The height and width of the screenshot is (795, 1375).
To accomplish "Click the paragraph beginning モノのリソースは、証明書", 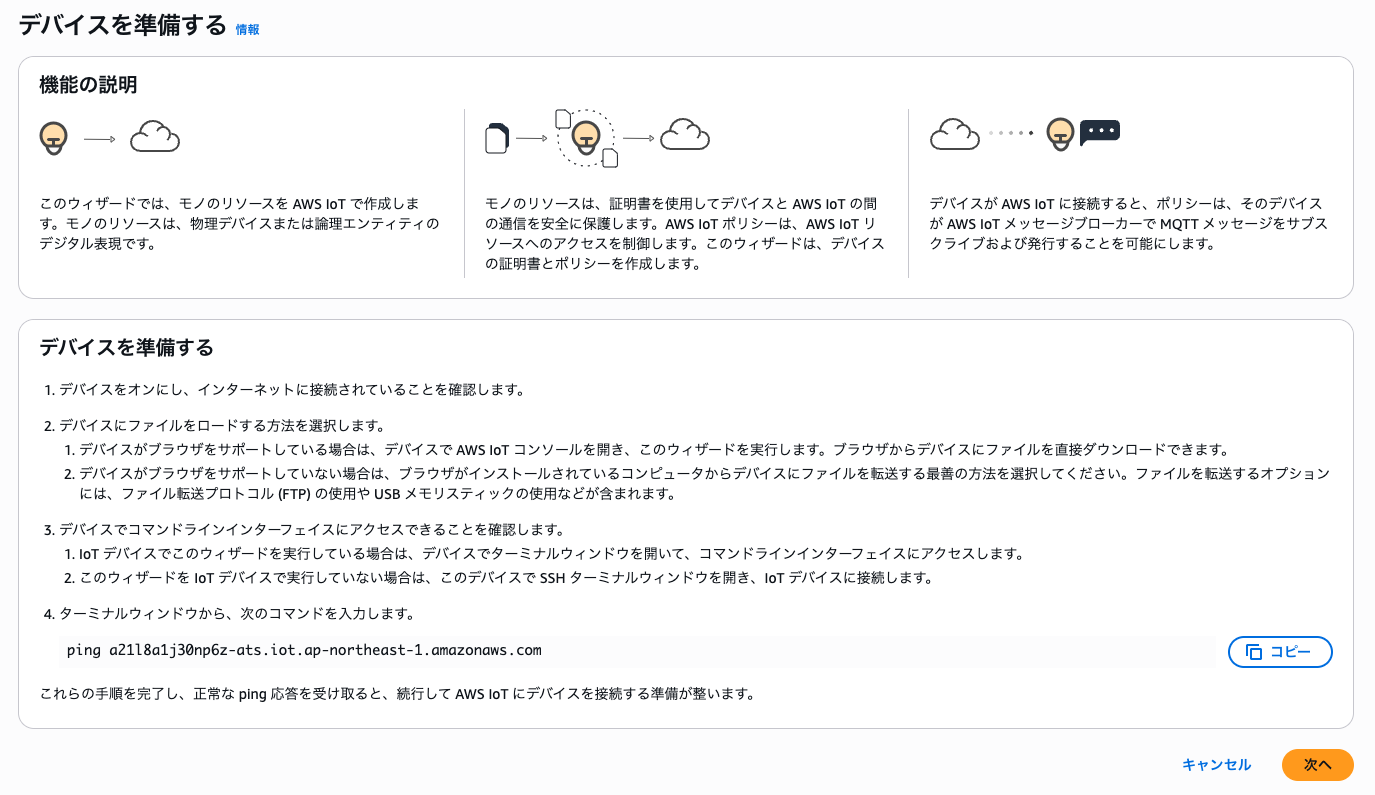I will (x=685, y=233).
